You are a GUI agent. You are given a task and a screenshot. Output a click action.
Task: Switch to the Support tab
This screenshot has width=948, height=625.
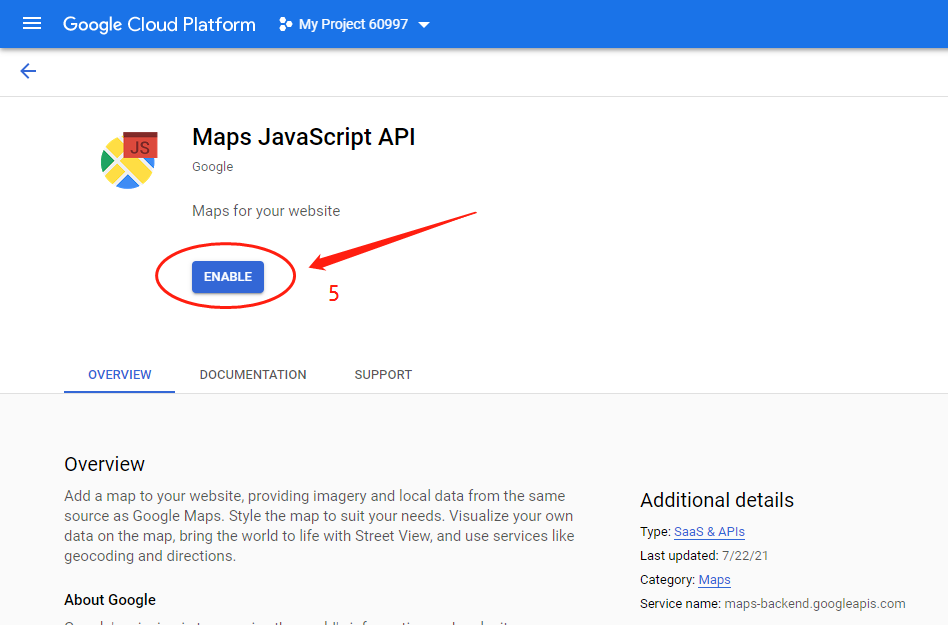click(383, 375)
